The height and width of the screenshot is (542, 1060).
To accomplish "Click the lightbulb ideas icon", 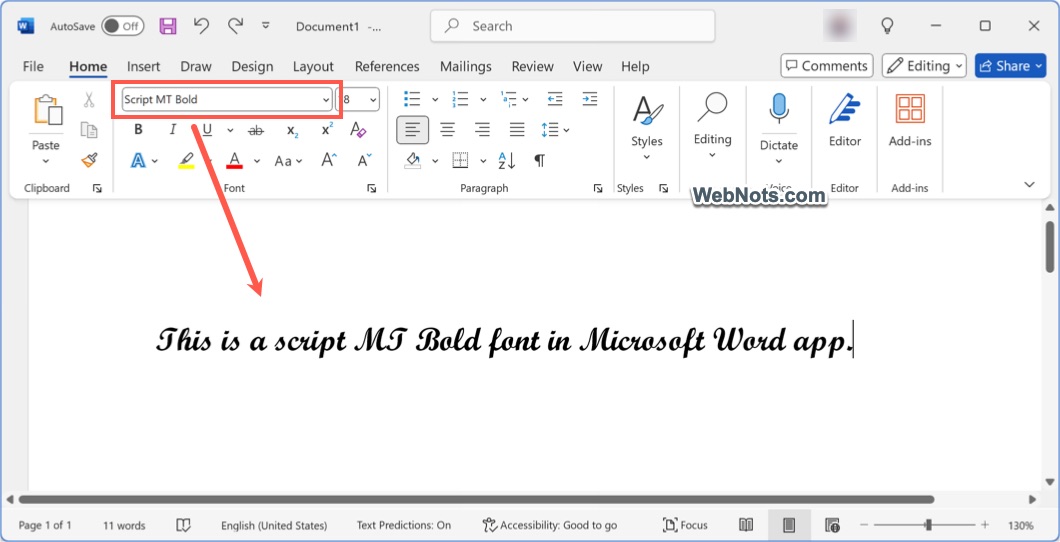I will pos(888,26).
